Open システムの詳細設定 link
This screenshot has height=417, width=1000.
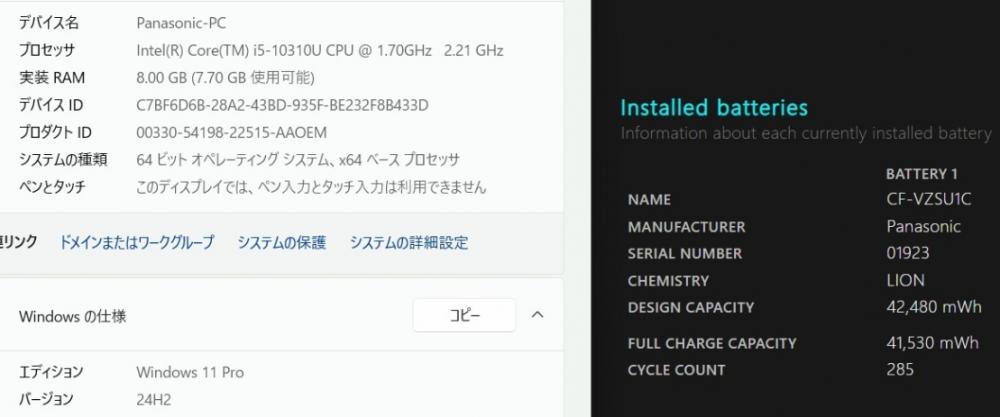409,242
